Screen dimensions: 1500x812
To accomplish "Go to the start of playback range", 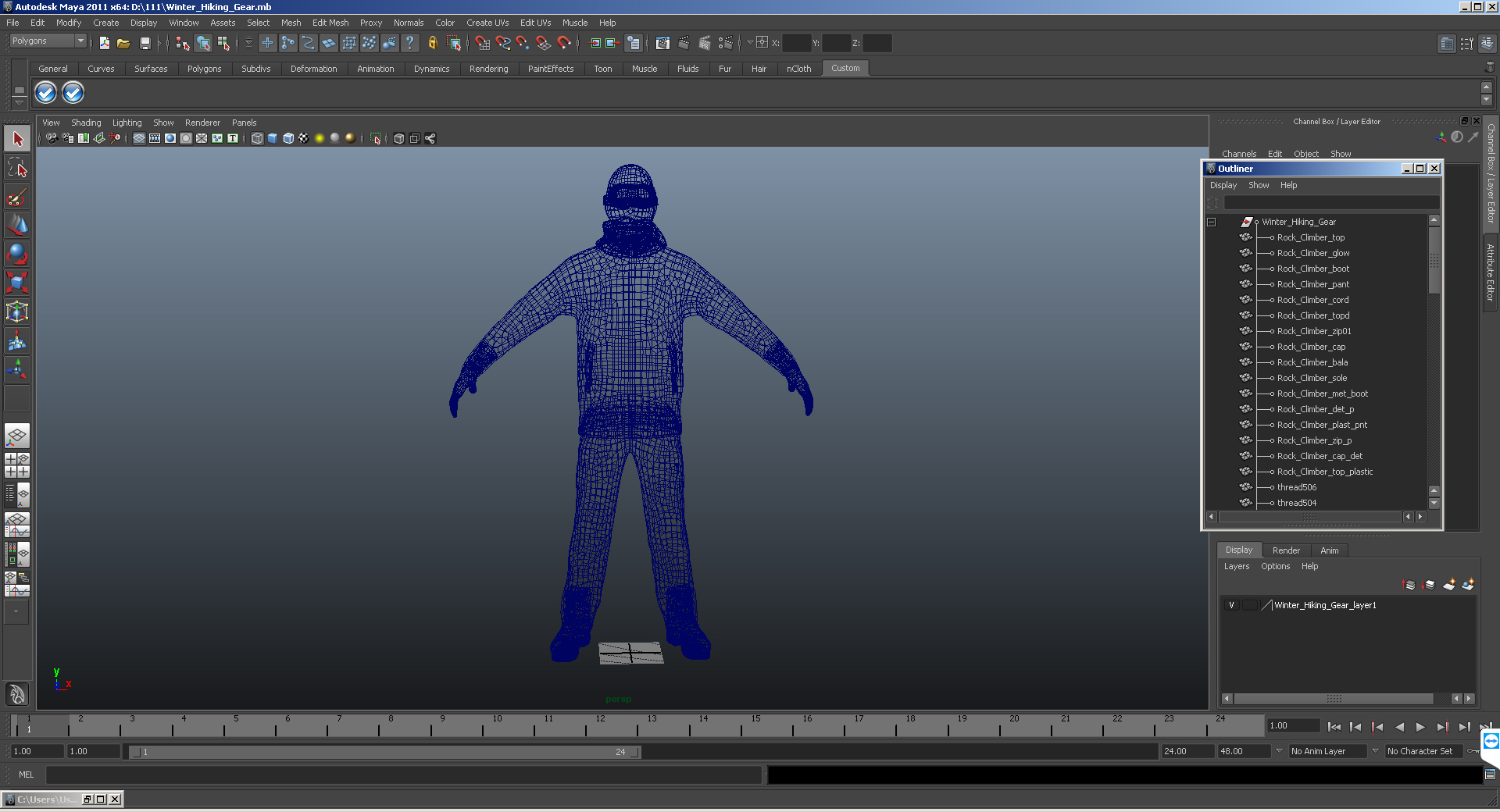I will (x=1334, y=727).
